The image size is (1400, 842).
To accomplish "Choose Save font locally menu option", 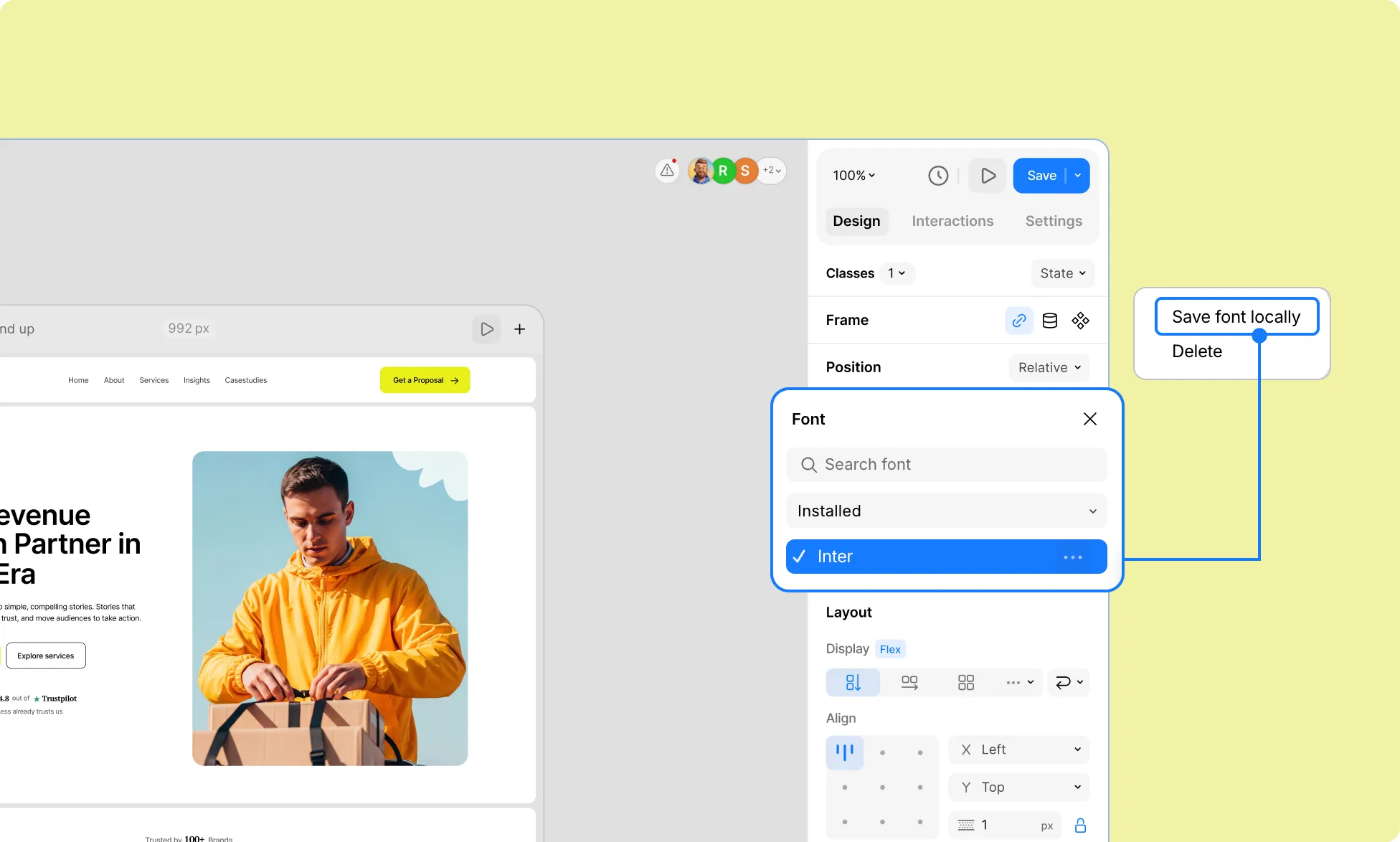I will (x=1236, y=317).
